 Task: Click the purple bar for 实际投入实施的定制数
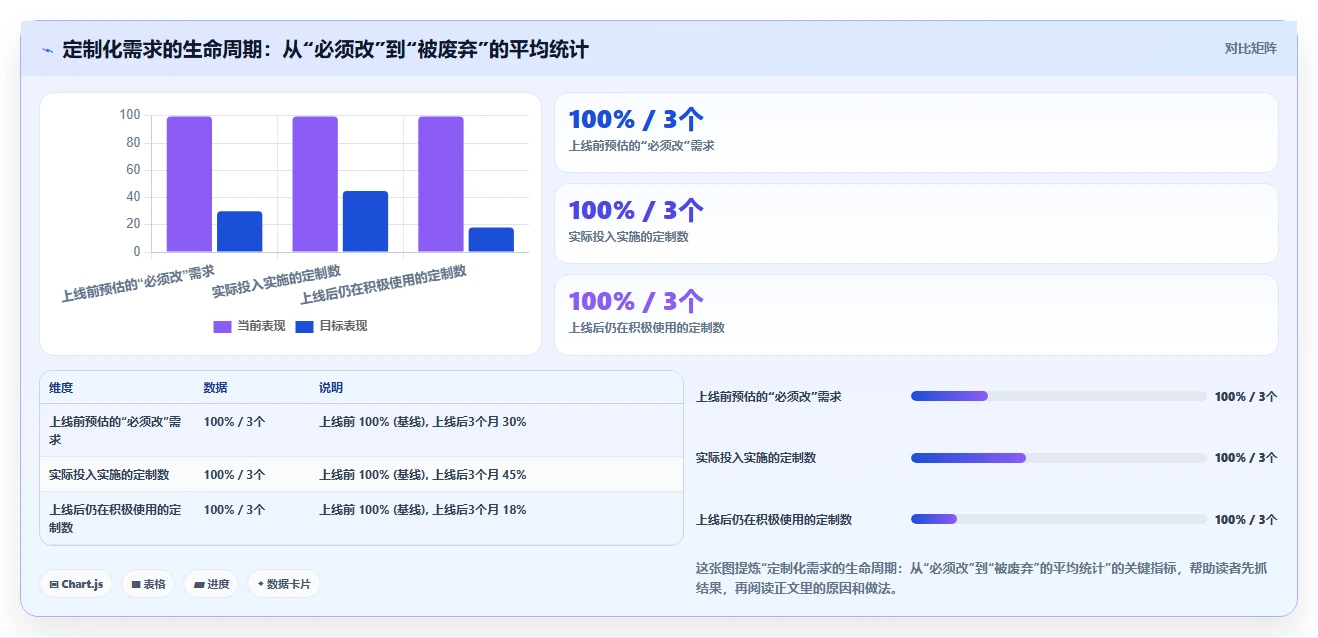point(315,184)
